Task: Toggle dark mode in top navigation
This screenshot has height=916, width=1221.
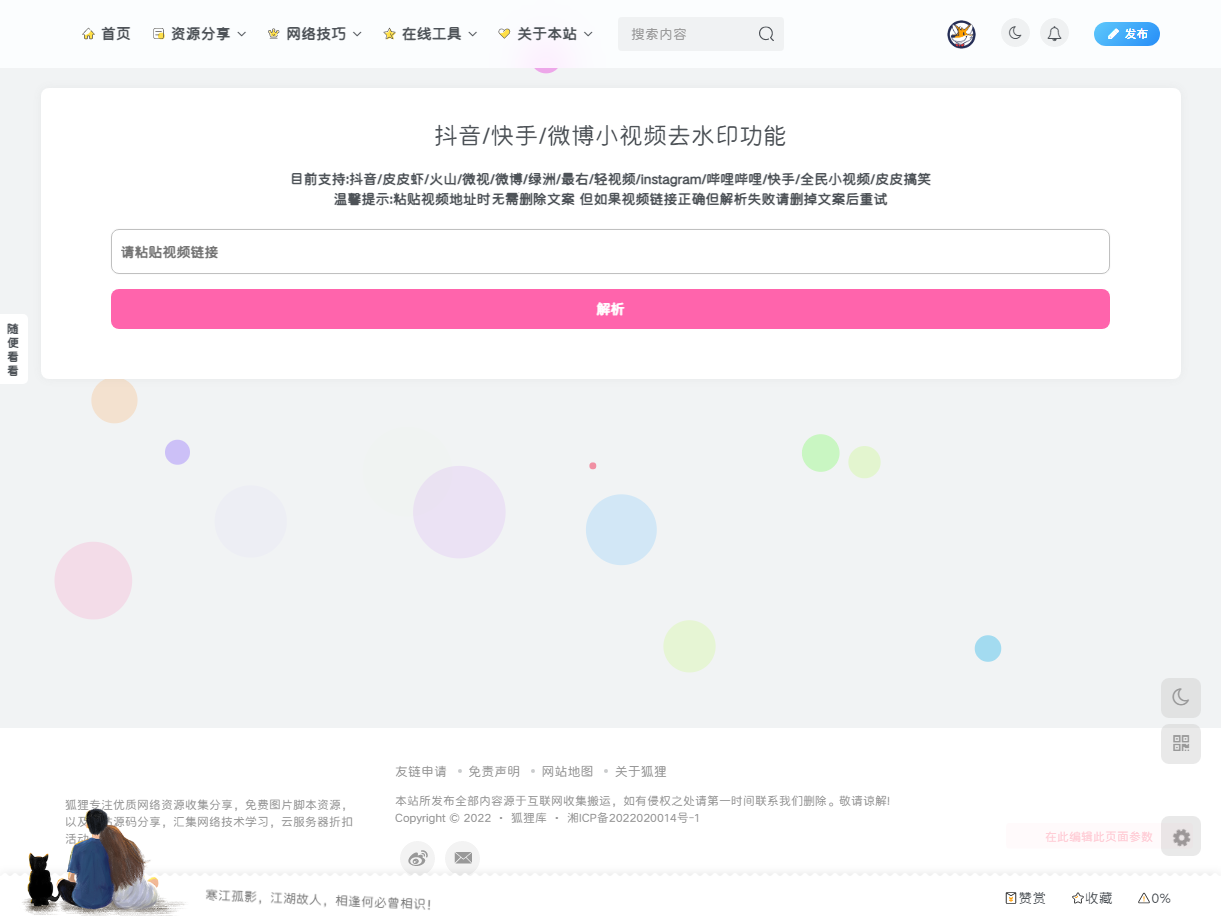Action: click(1015, 34)
